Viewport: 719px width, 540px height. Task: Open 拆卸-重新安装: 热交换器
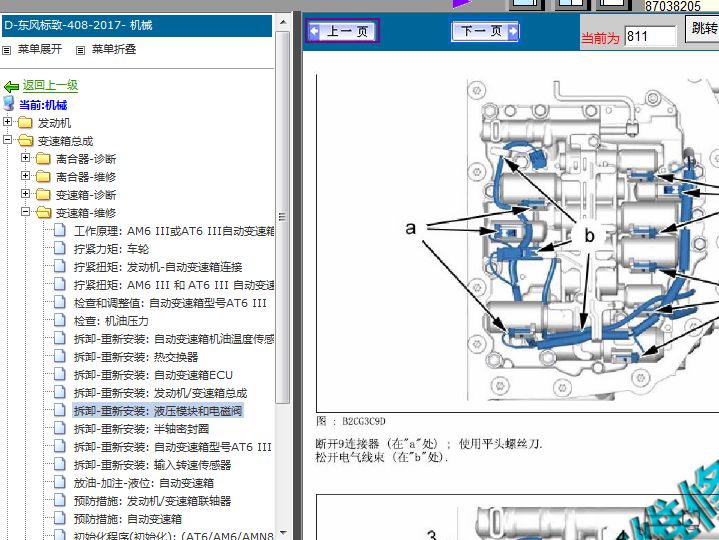pyautogui.click(x=136, y=357)
